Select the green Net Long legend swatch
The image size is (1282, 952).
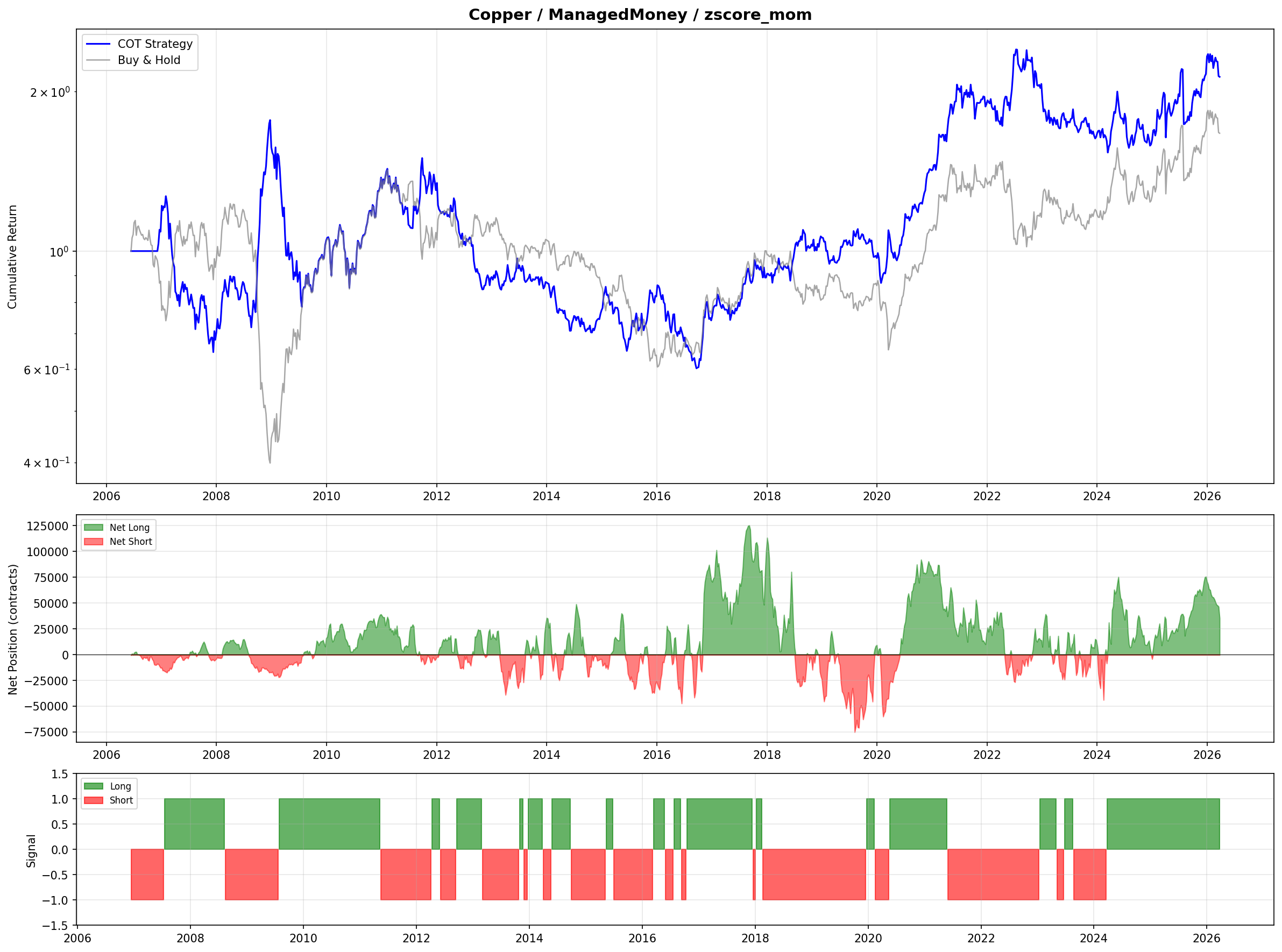click(94, 527)
